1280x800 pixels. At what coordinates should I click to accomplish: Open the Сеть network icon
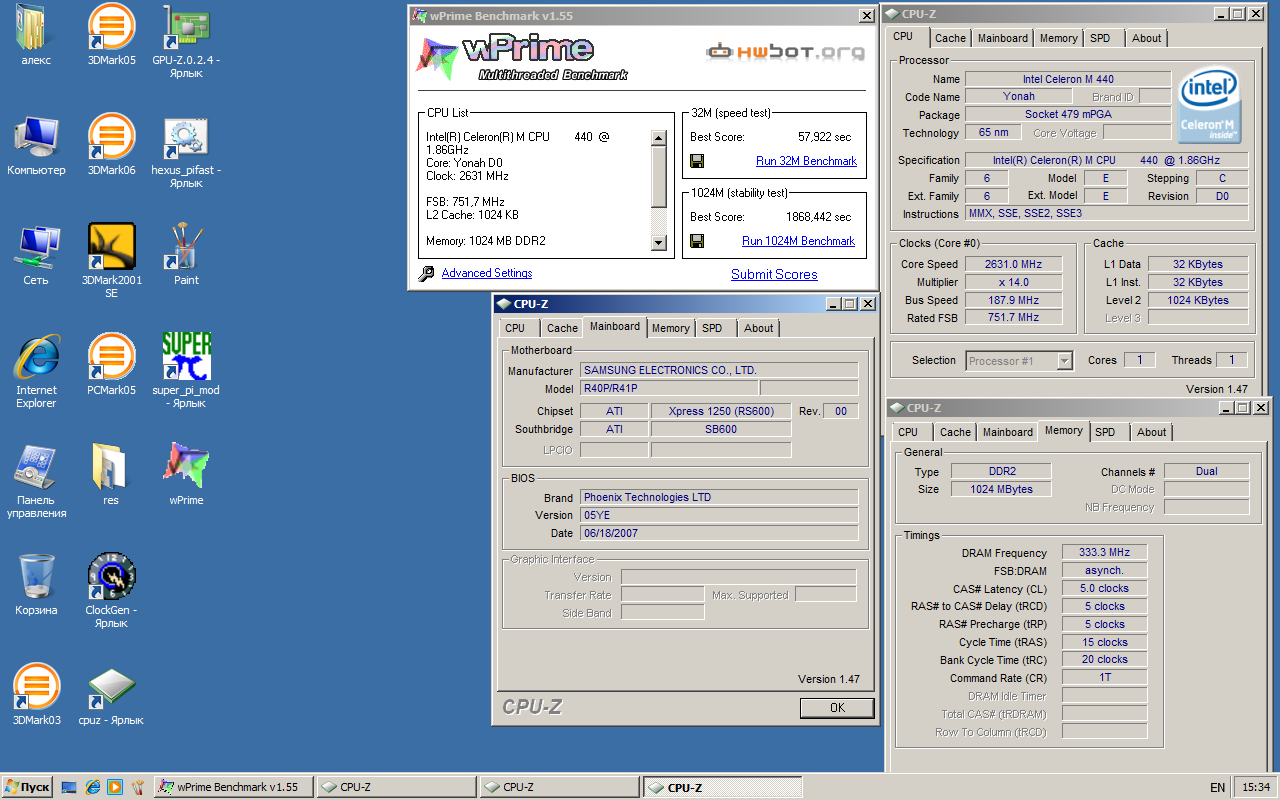click(36, 248)
